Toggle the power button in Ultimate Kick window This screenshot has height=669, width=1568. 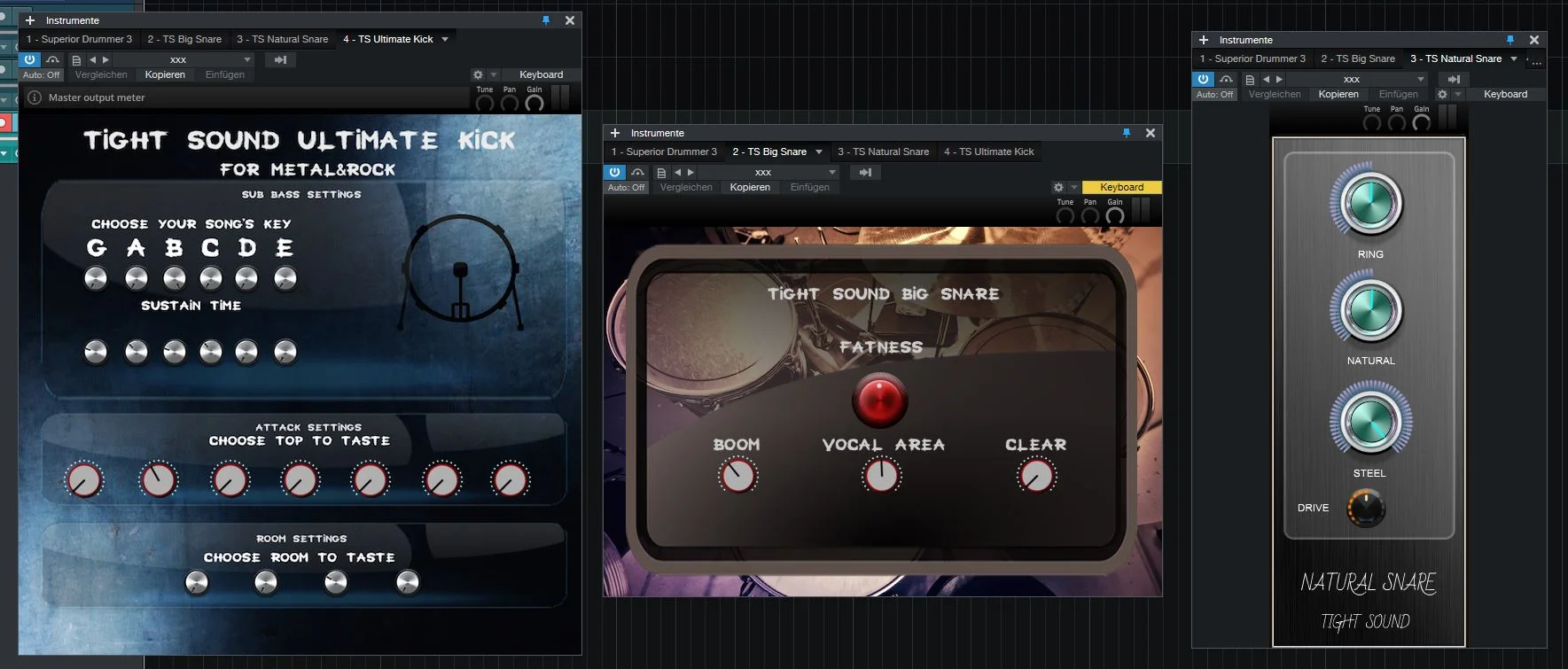point(30,60)
